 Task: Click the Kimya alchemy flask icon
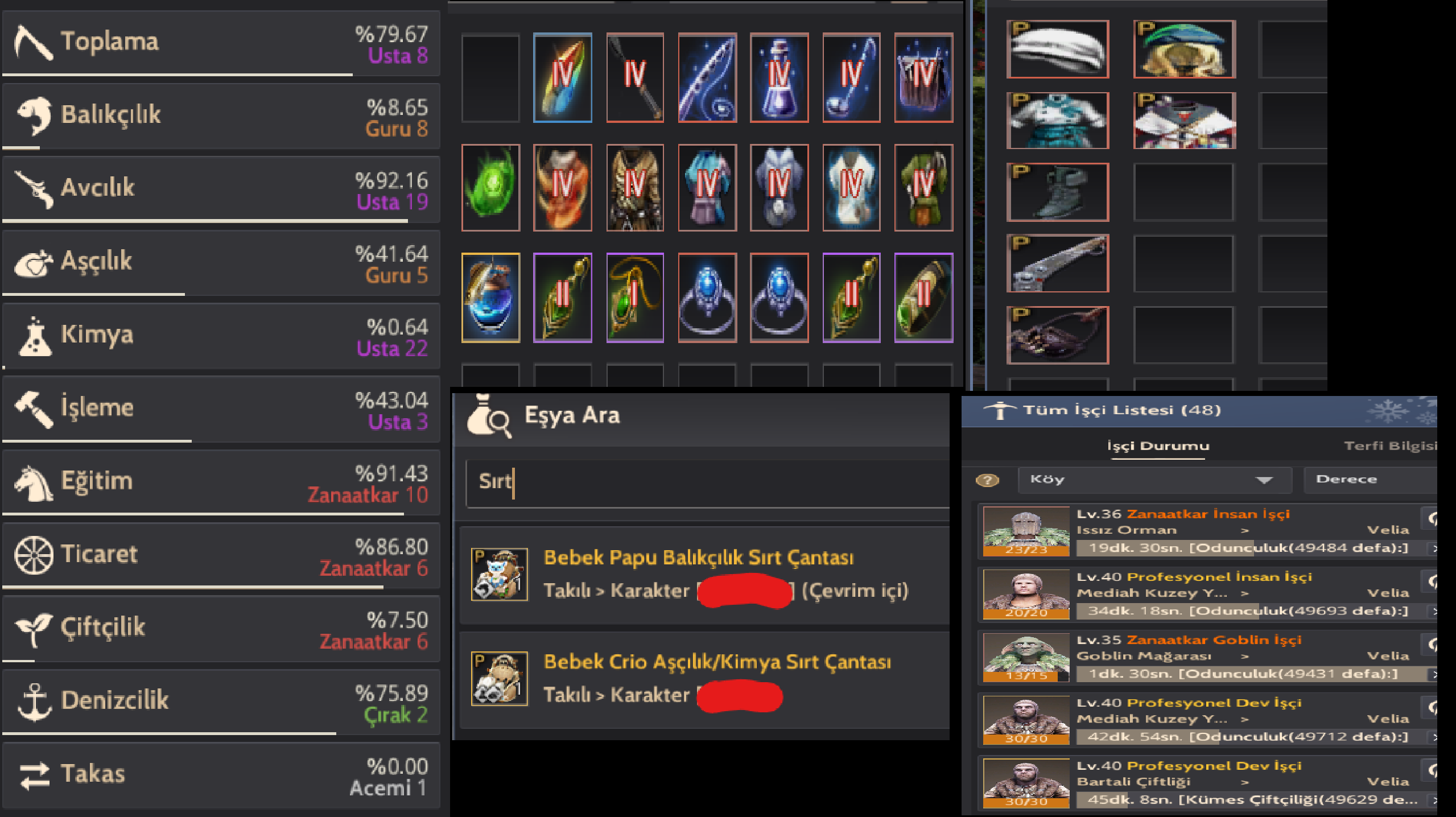[35, 336]
